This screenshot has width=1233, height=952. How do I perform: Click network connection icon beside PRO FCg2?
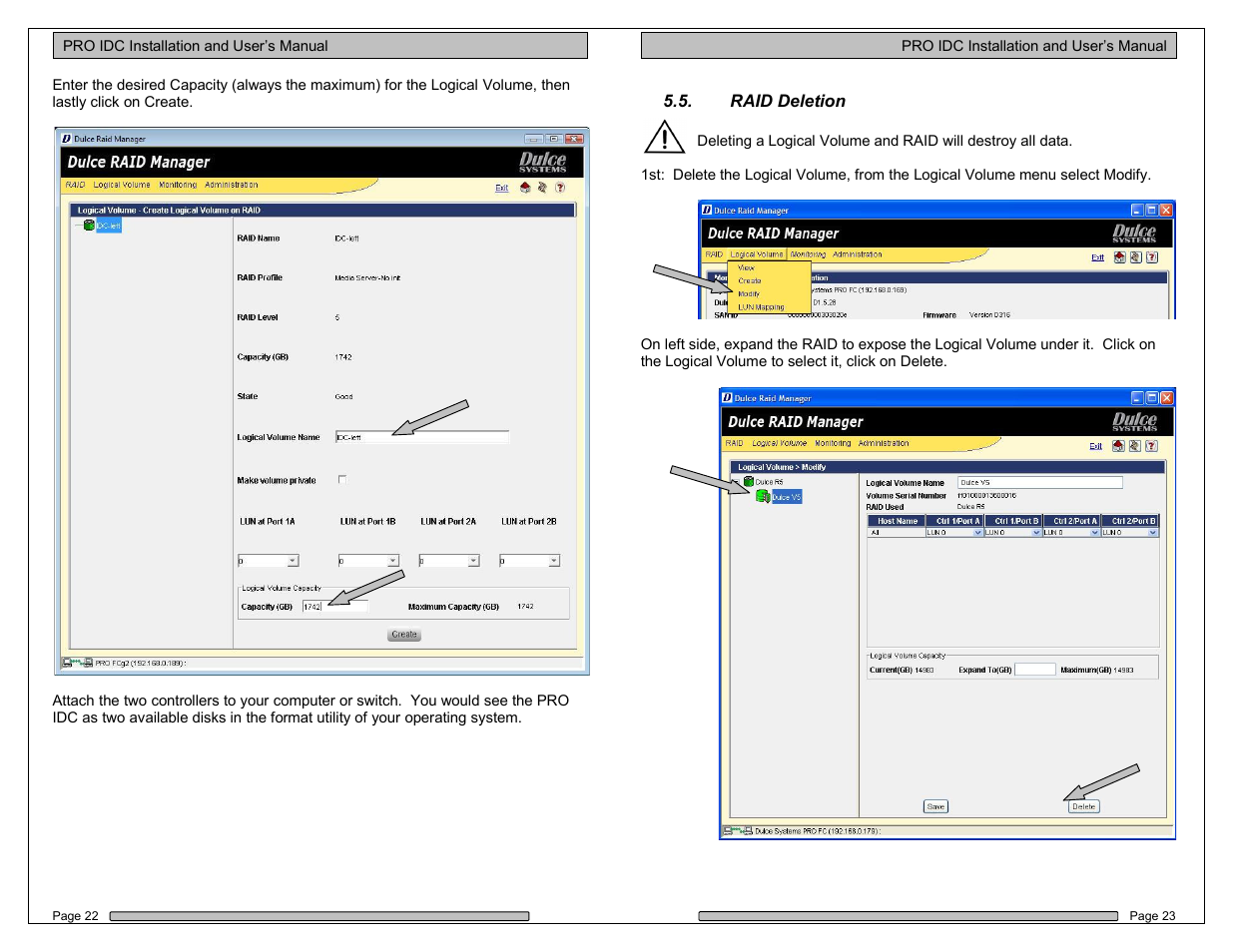click(77, 663)
